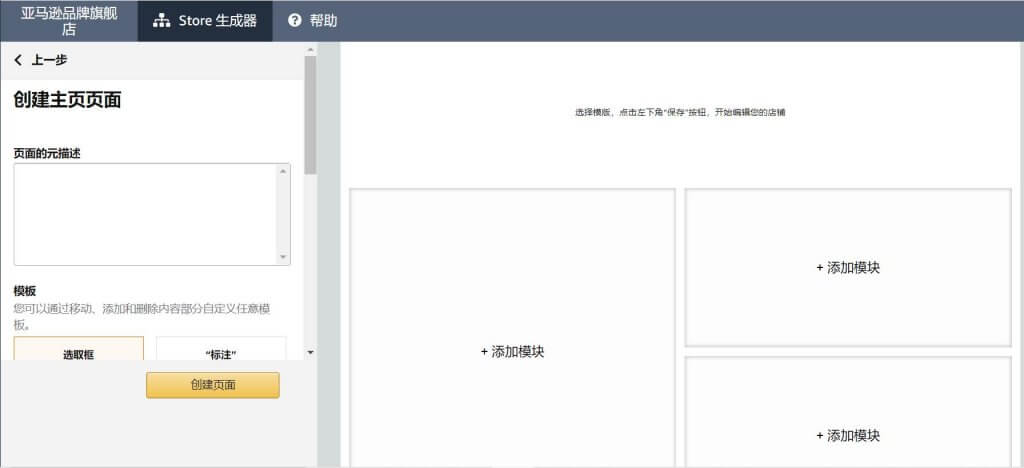Add module in the lower right tile

coord(848,435)
